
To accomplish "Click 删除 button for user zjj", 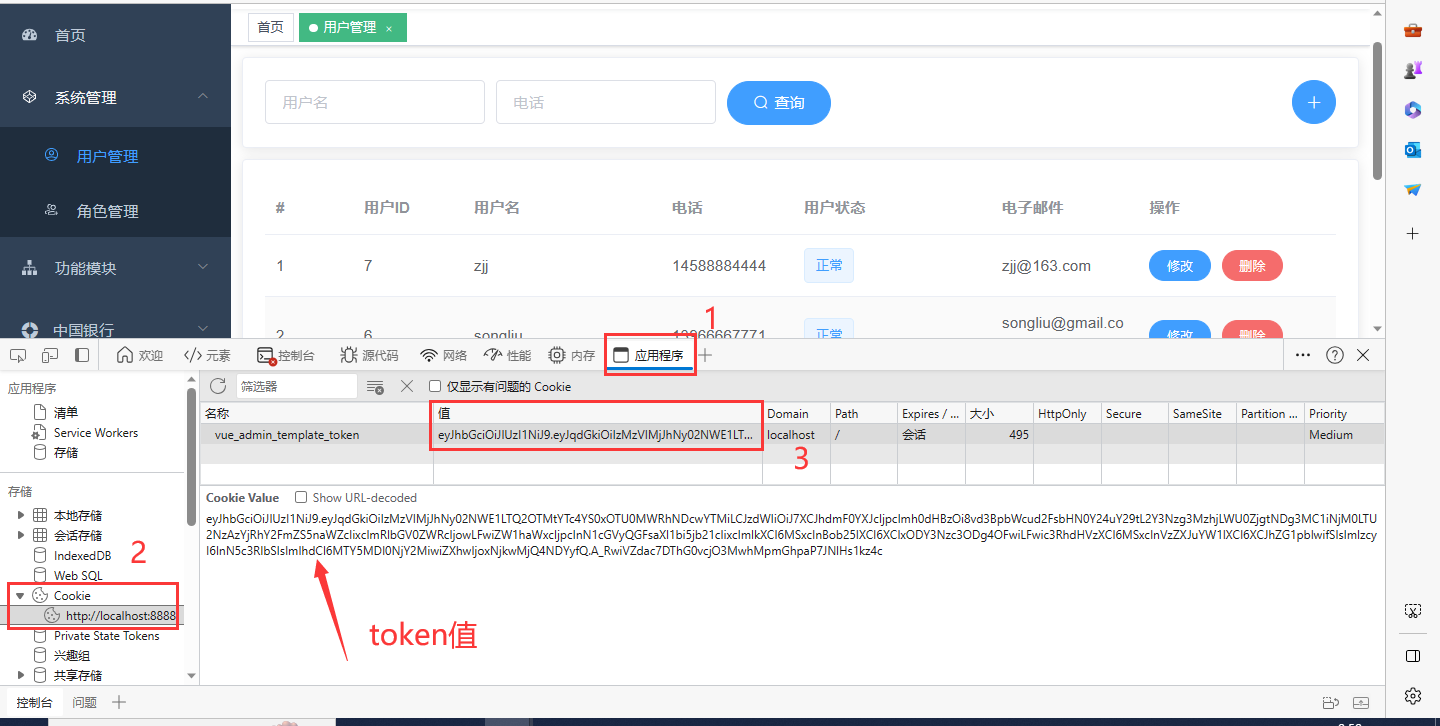I will pyautogui.click(x=1252, y=266).
